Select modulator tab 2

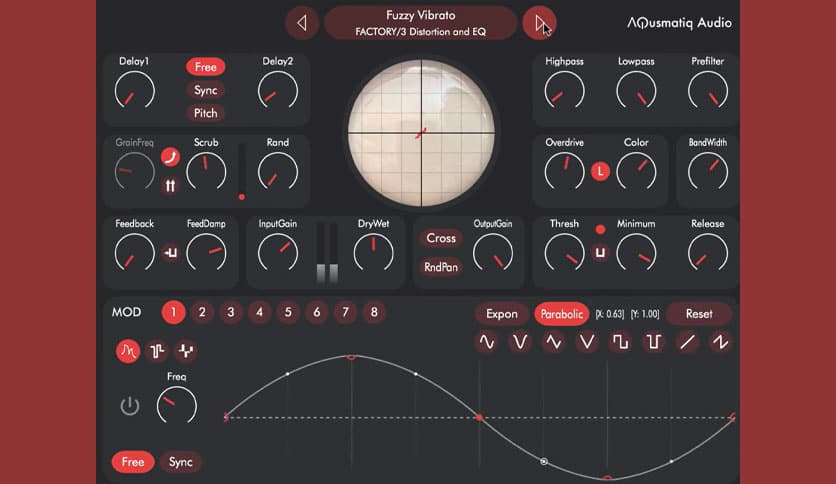tap(202, 312)
